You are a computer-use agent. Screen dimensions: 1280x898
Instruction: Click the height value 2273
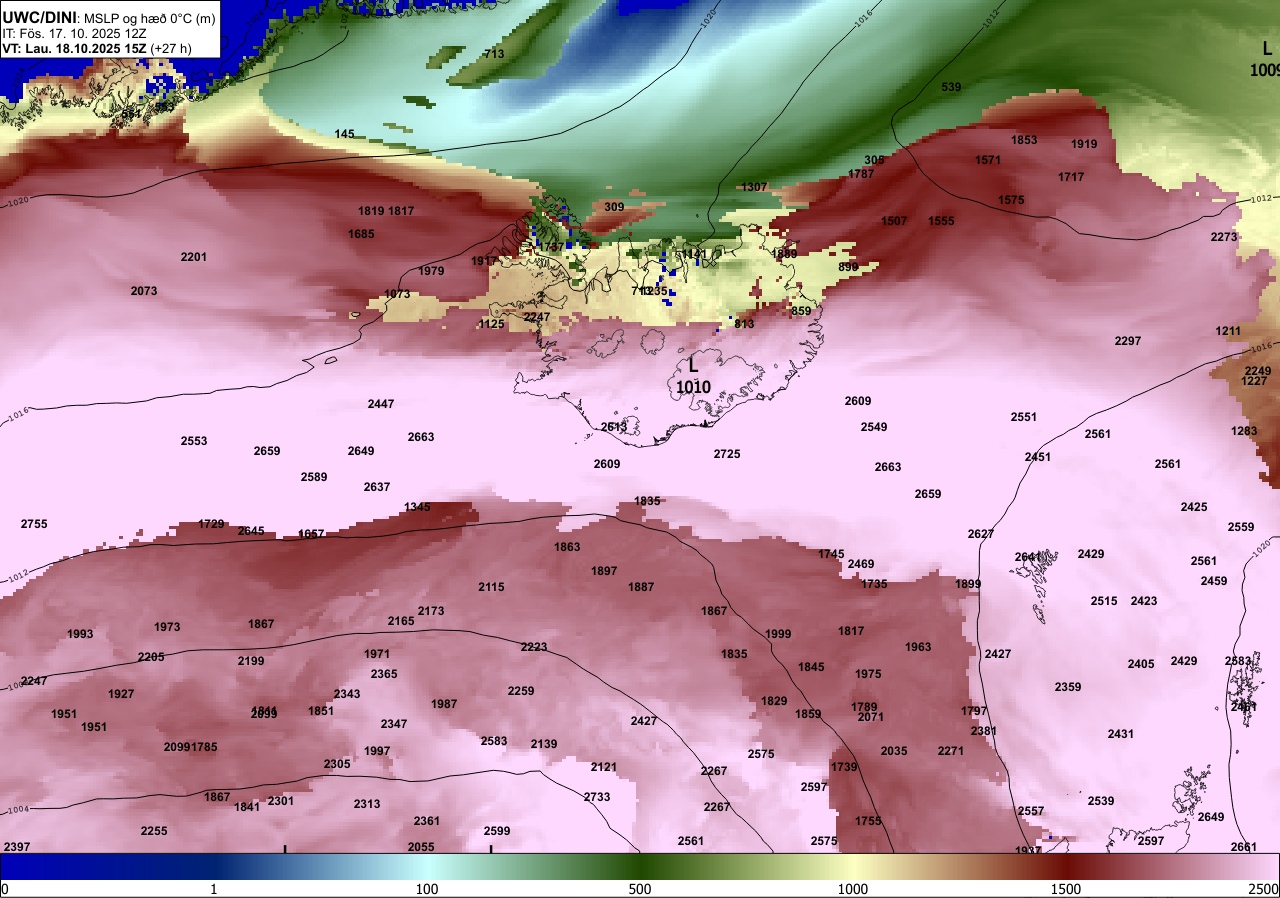[1224, 237]
